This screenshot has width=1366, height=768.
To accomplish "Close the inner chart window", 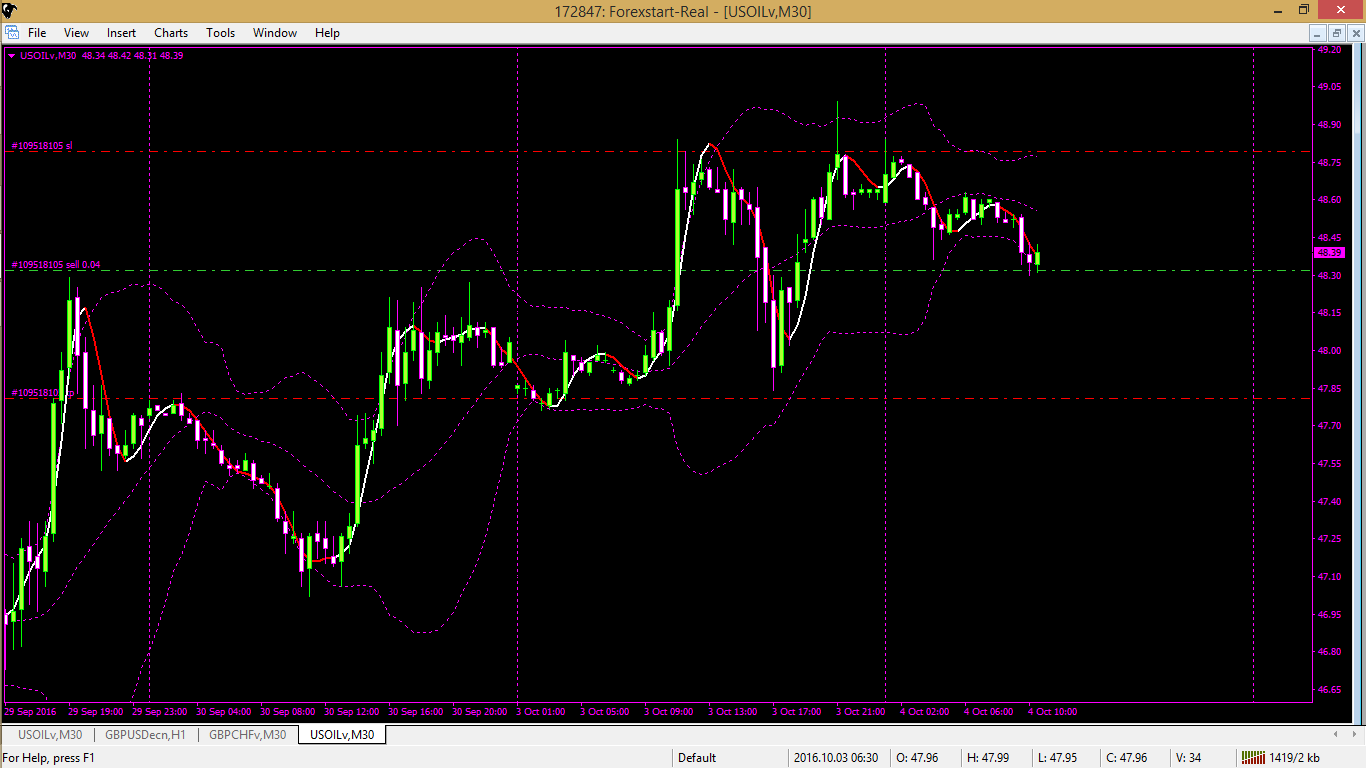I will tap(1354, 33).
